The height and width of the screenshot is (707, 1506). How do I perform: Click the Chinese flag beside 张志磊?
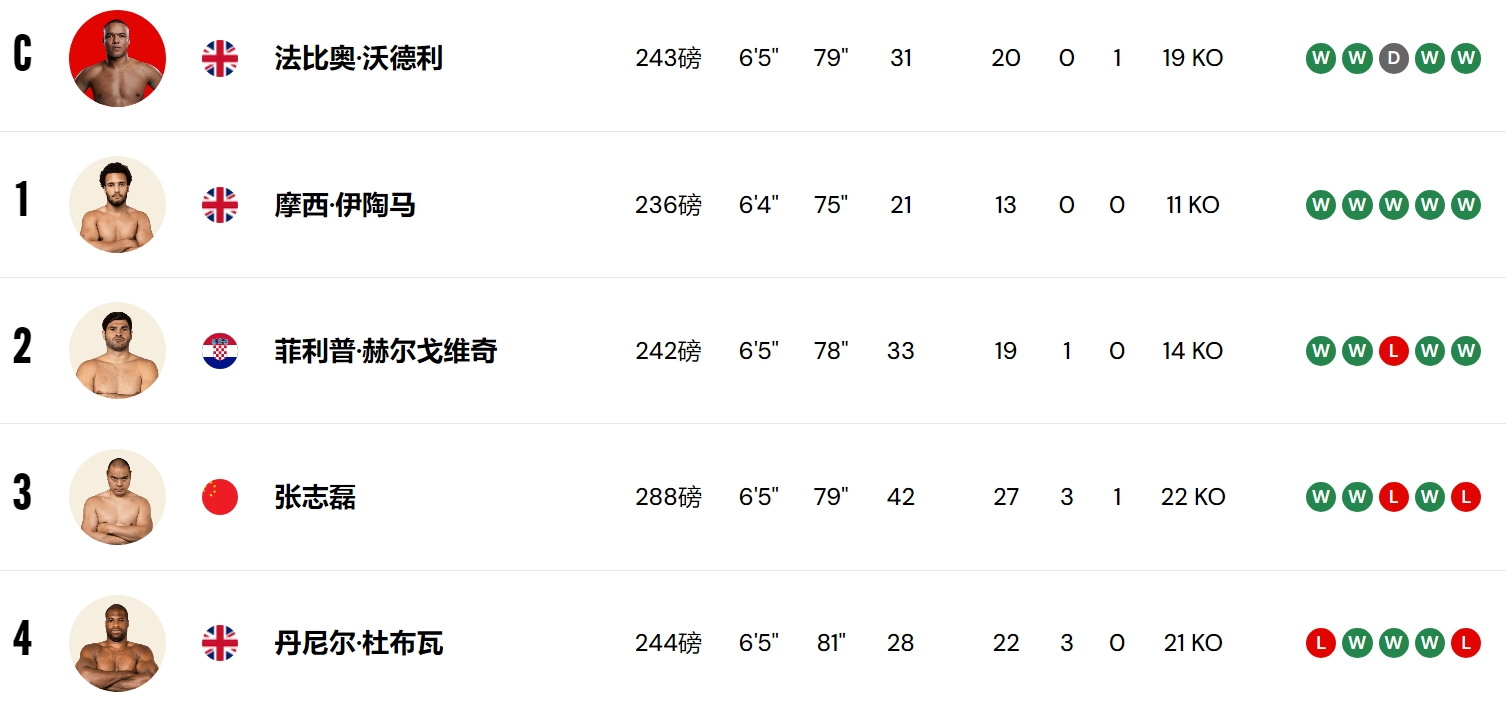(x=220, y=497)
